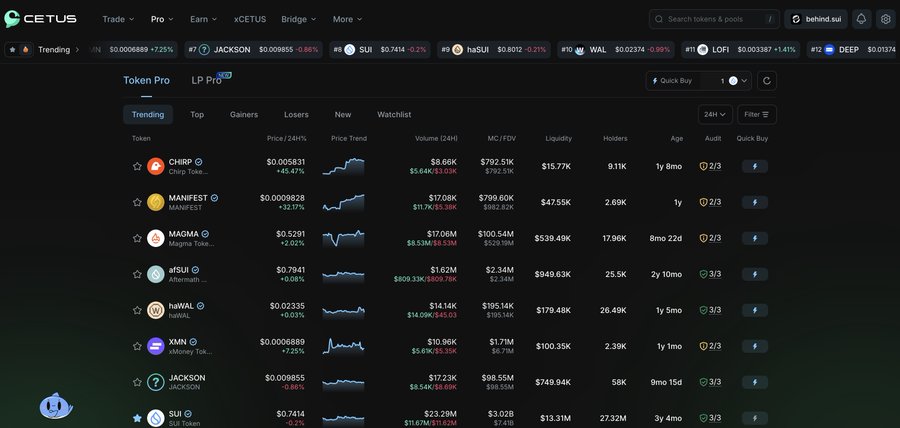Quick buy haWAL with lightning button
This screenshot has height=428, width=900.
(x=755, y=310)
